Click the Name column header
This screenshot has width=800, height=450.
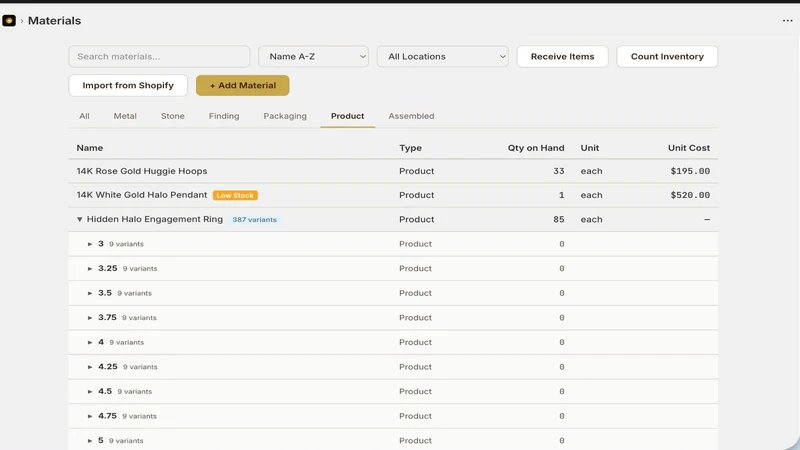pos(90,148)
